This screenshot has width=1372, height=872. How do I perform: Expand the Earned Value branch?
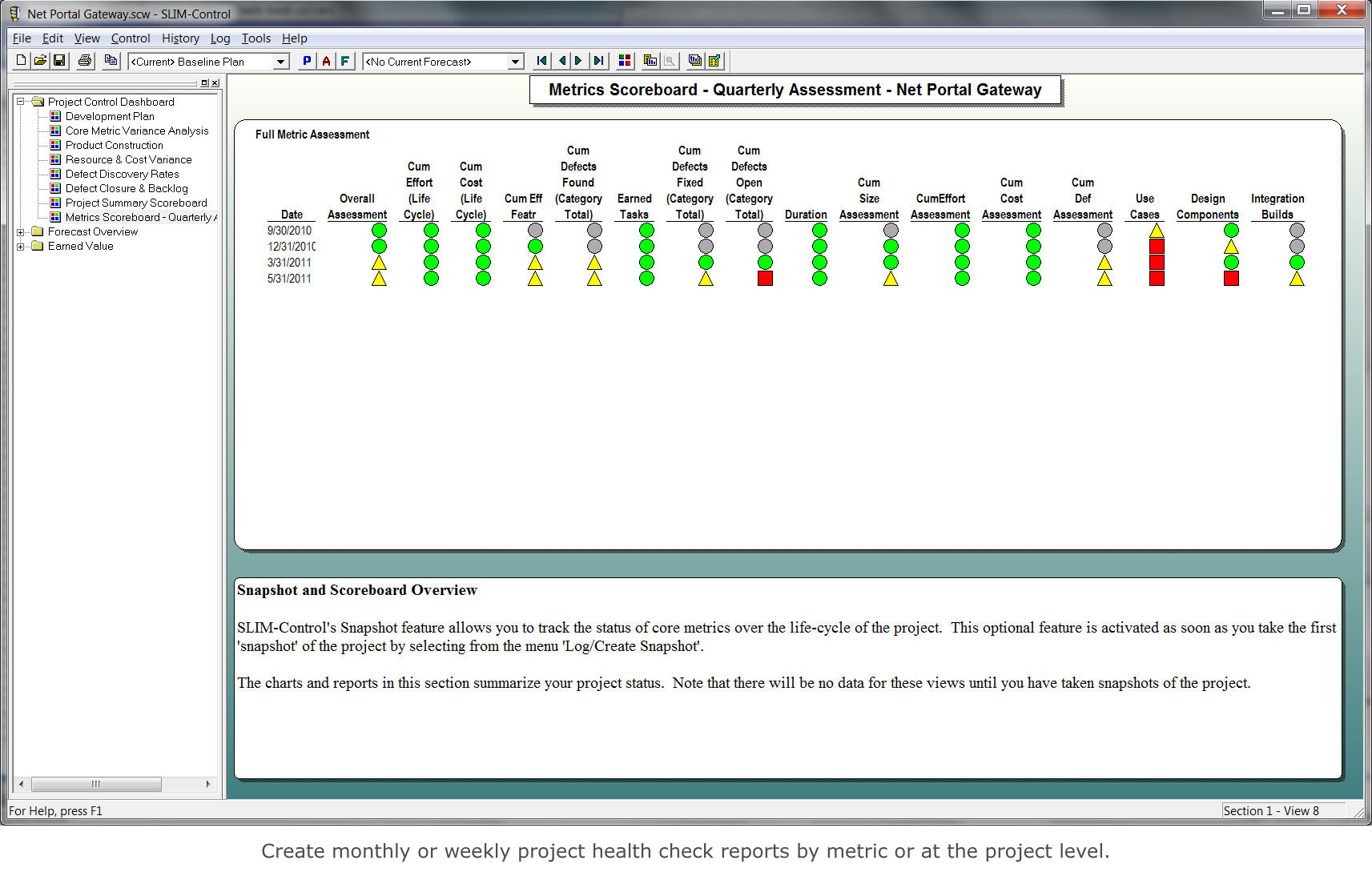[x=21, y=246]
